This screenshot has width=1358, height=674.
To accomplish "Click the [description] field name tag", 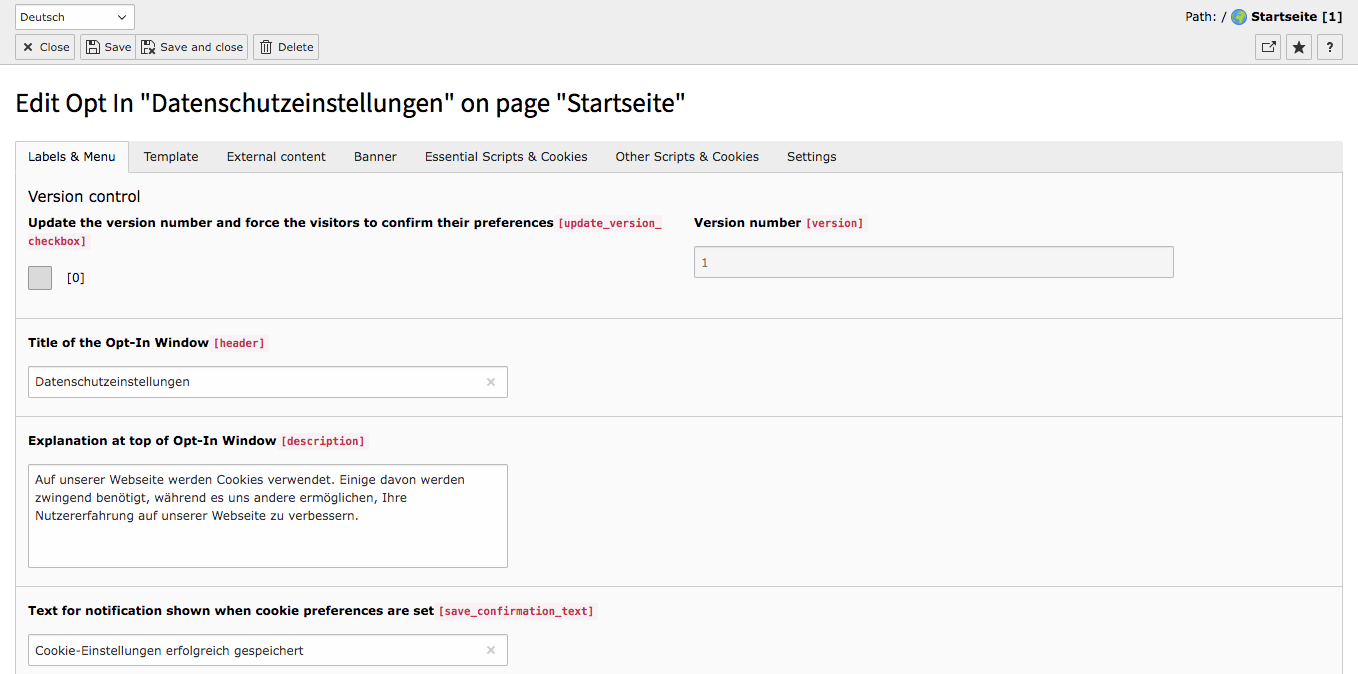I will 323,441.
